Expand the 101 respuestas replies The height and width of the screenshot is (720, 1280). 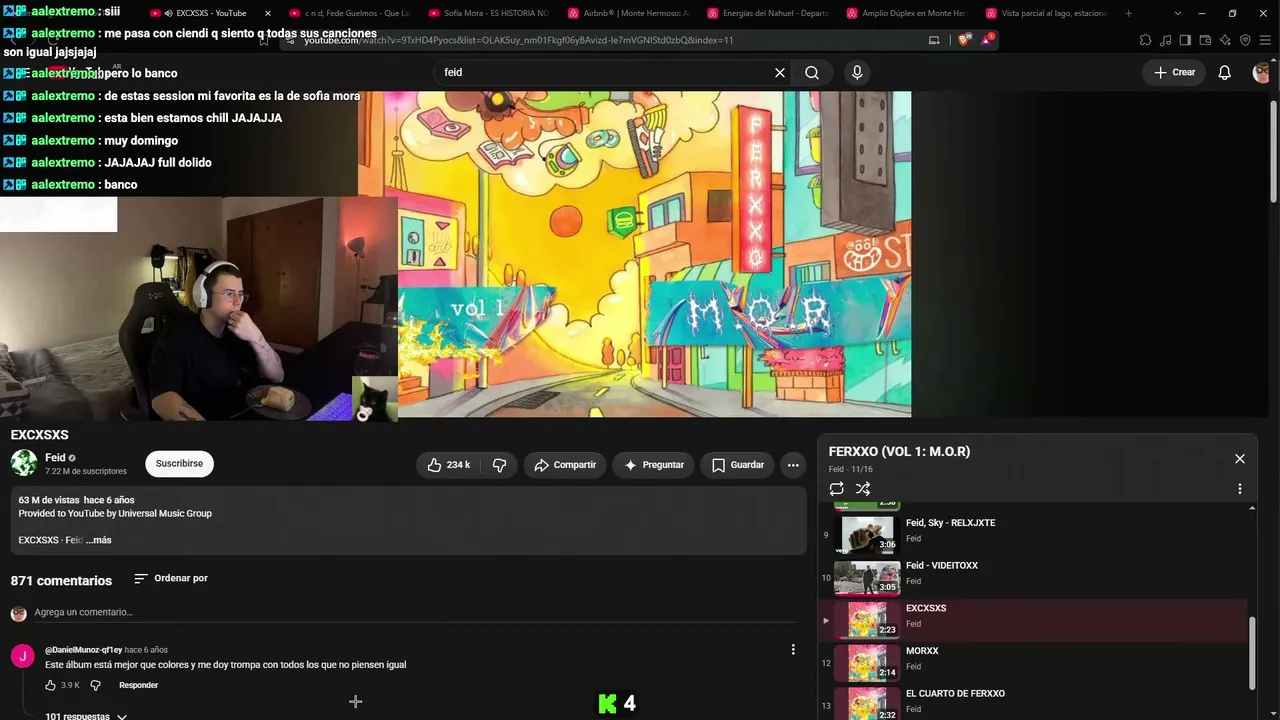tap(86, 716)
